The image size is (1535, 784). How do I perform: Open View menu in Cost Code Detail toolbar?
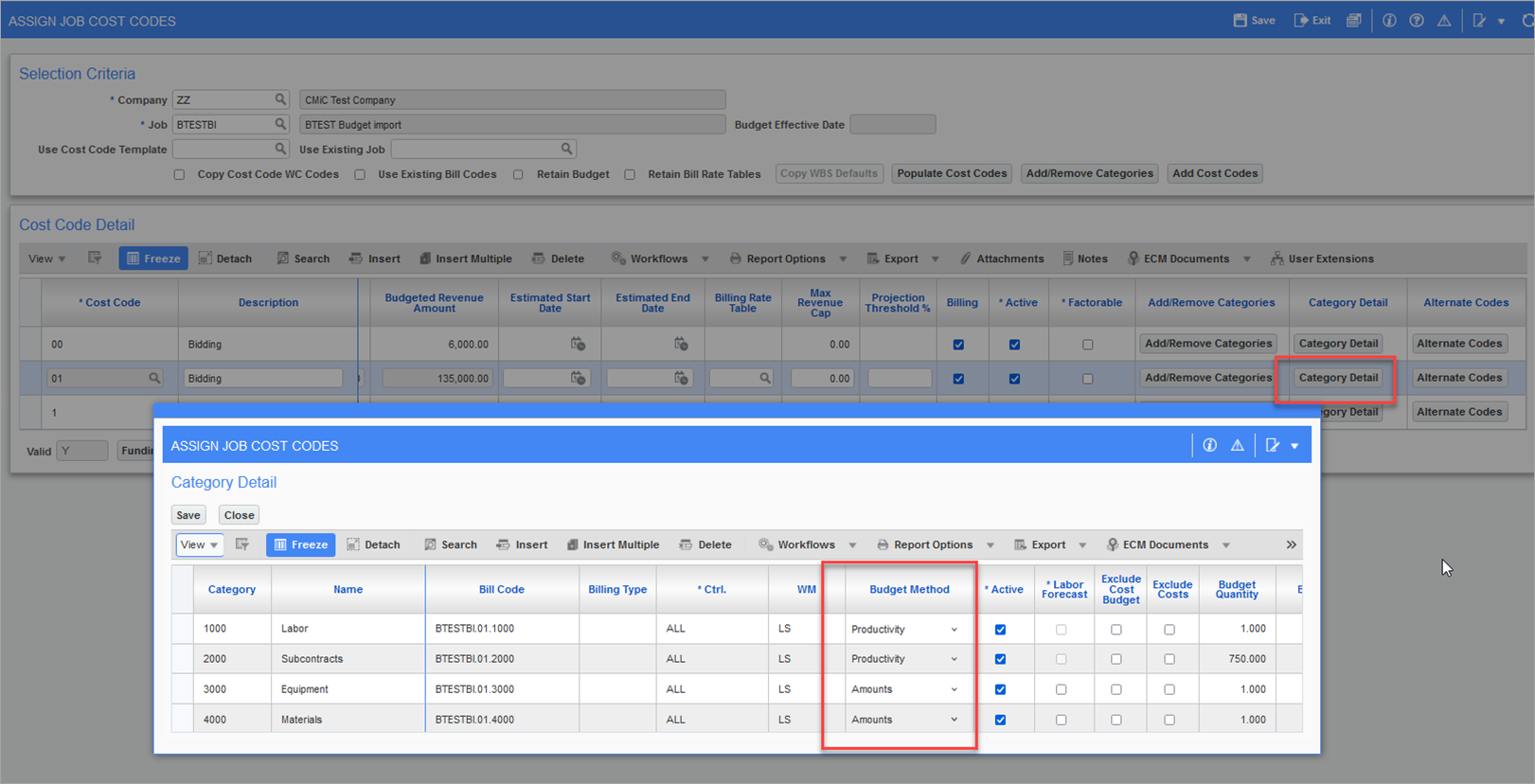[x=46, y=258]
